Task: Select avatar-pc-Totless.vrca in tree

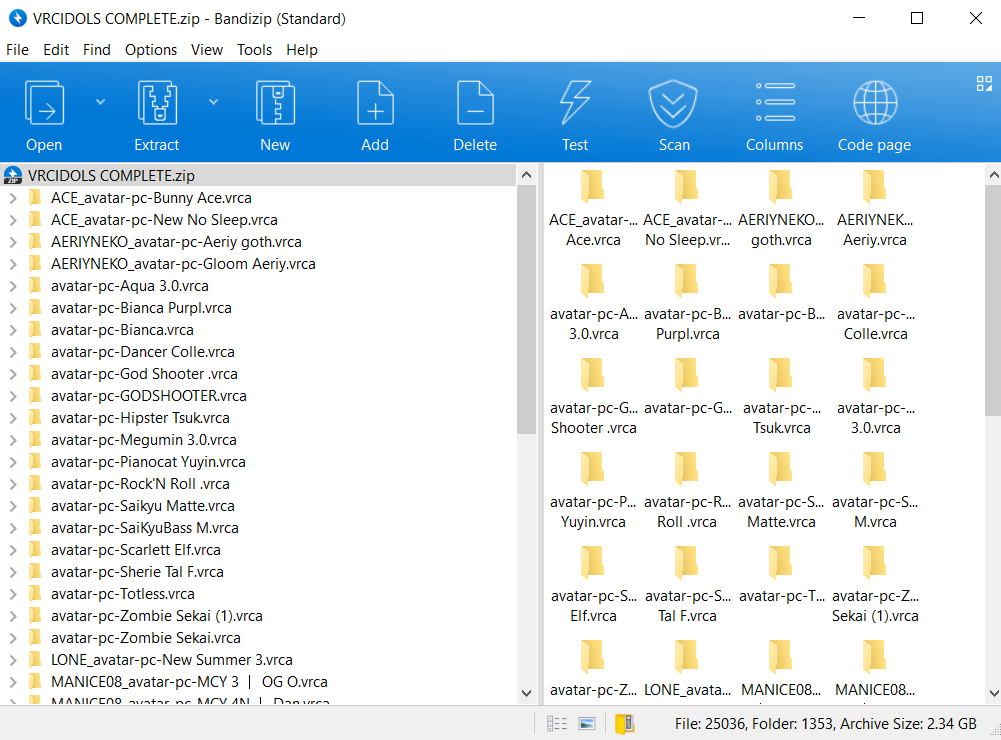Action: tap(123, 594)
